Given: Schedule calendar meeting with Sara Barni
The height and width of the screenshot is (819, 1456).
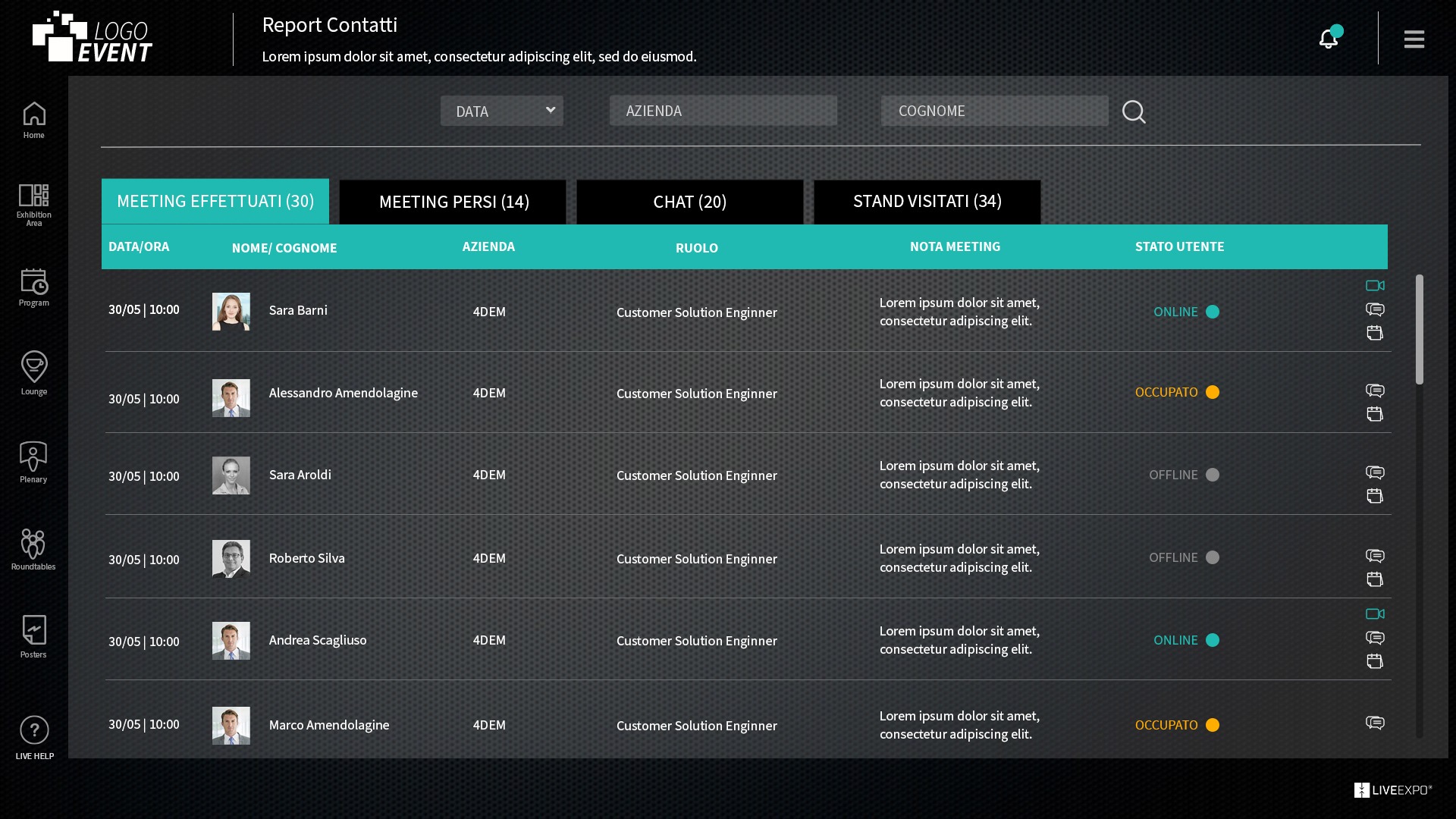Looking at the screenshot, I should (x=1375, y=332).
